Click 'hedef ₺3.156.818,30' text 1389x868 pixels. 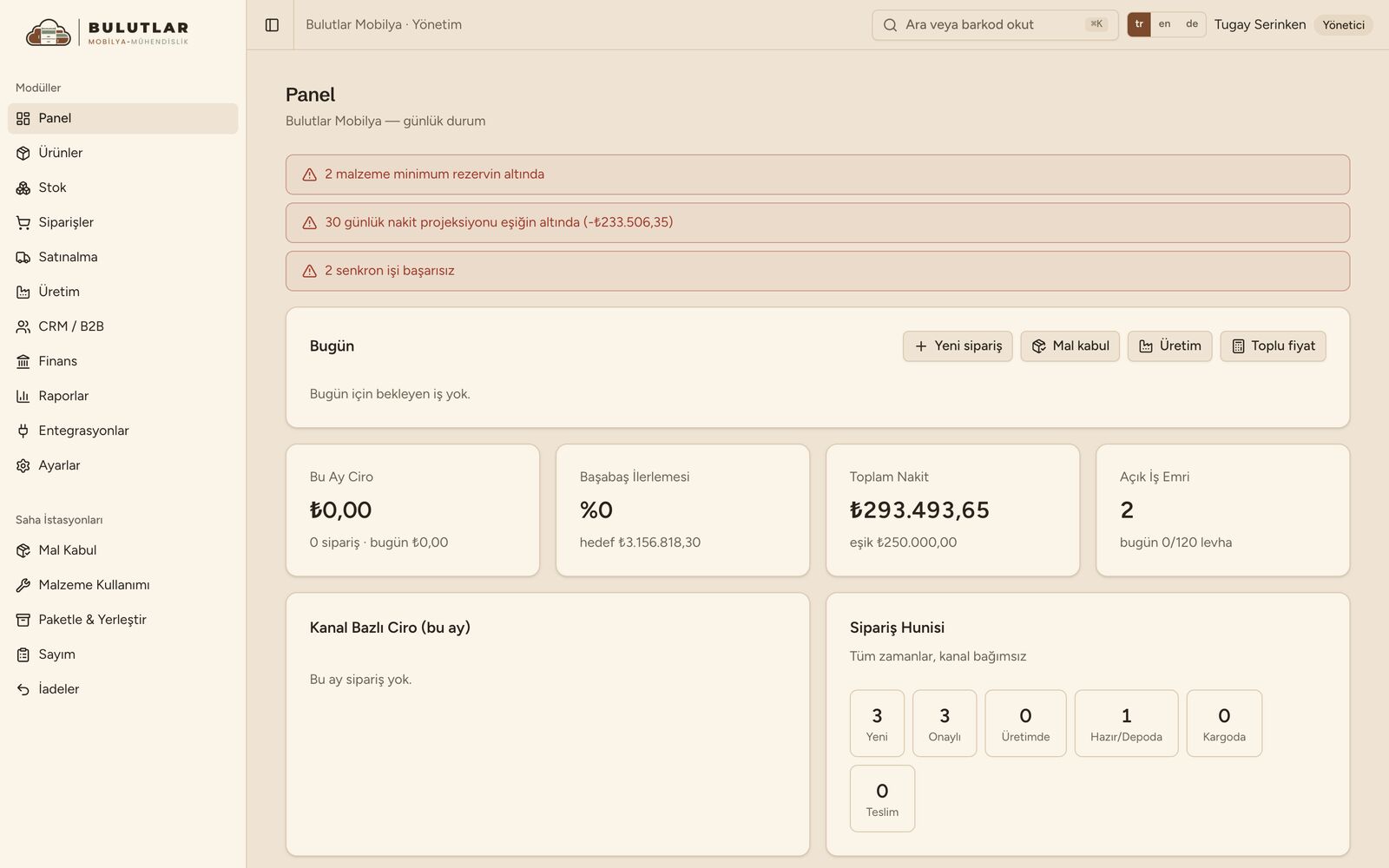tap(640, 542)
